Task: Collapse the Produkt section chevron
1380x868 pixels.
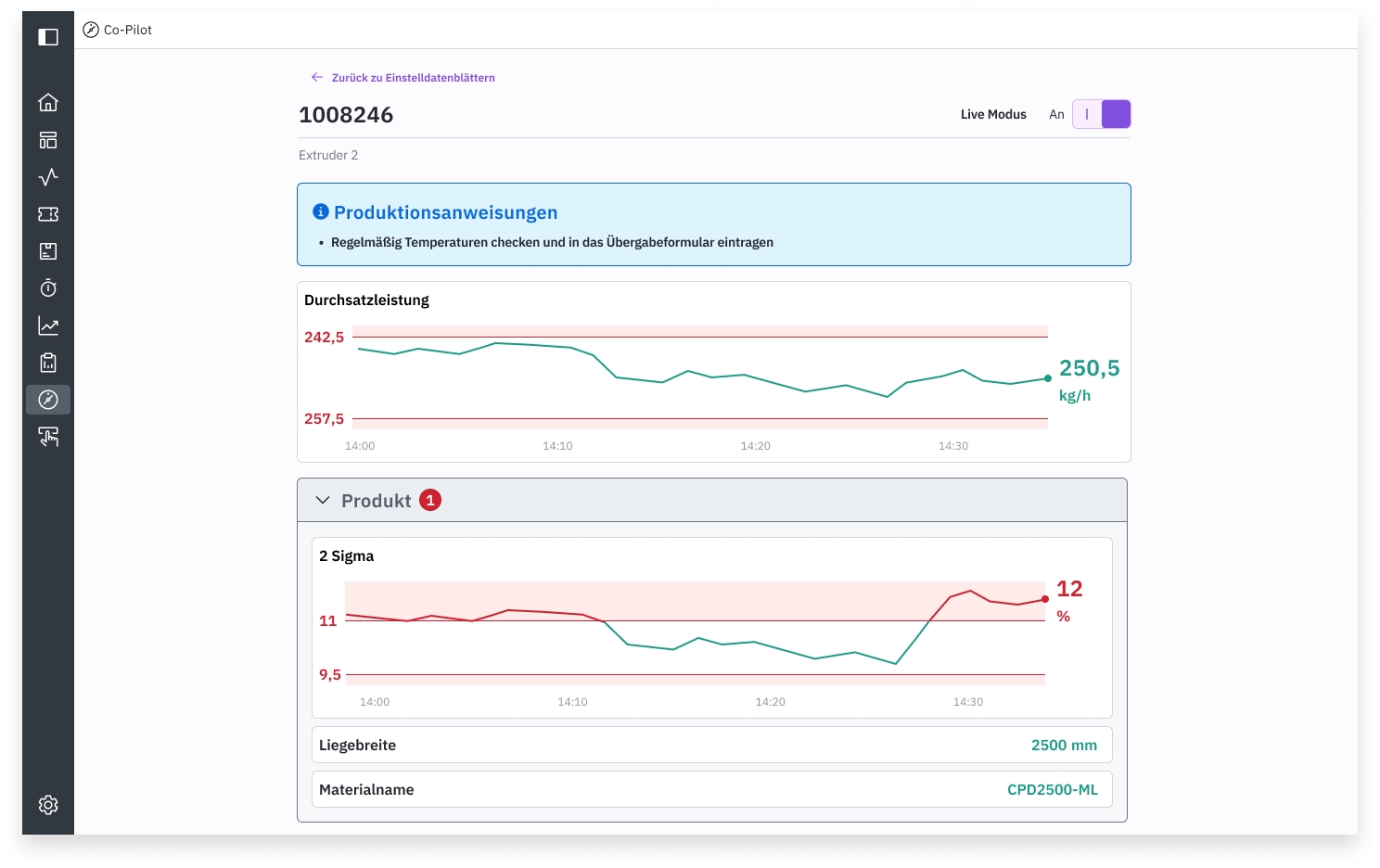Action: pyautogui.click(x=323, y=501)
